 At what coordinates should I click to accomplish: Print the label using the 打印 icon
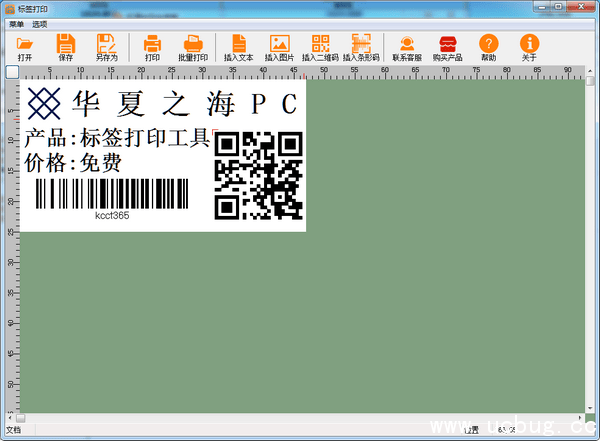(152, 47)
